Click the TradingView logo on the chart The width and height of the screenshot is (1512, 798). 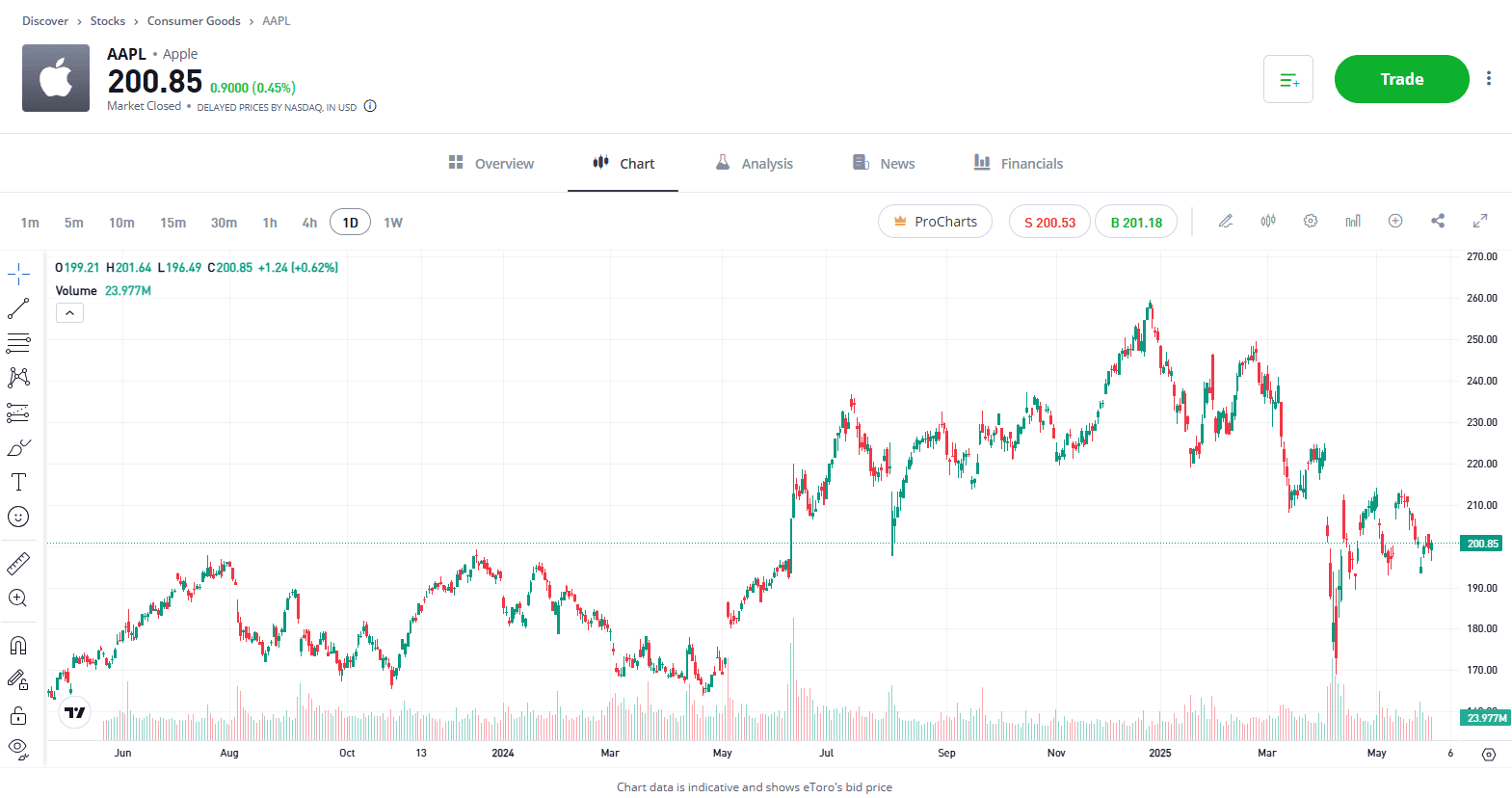point(74,713)
